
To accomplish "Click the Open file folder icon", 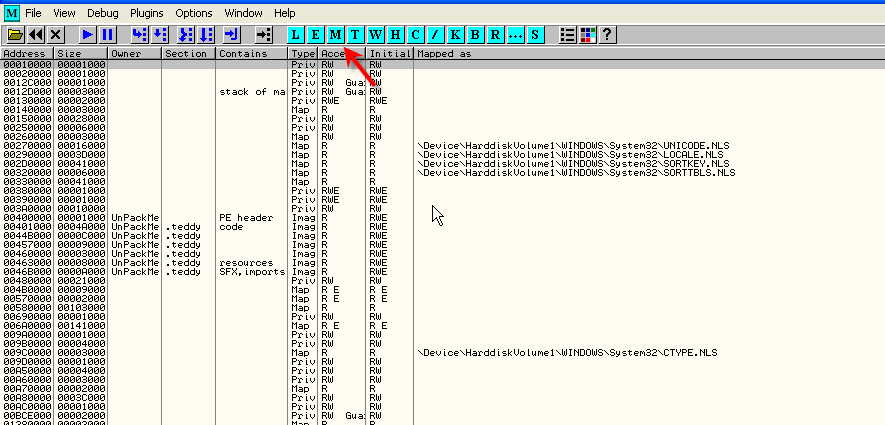I will tap(15, 34).
